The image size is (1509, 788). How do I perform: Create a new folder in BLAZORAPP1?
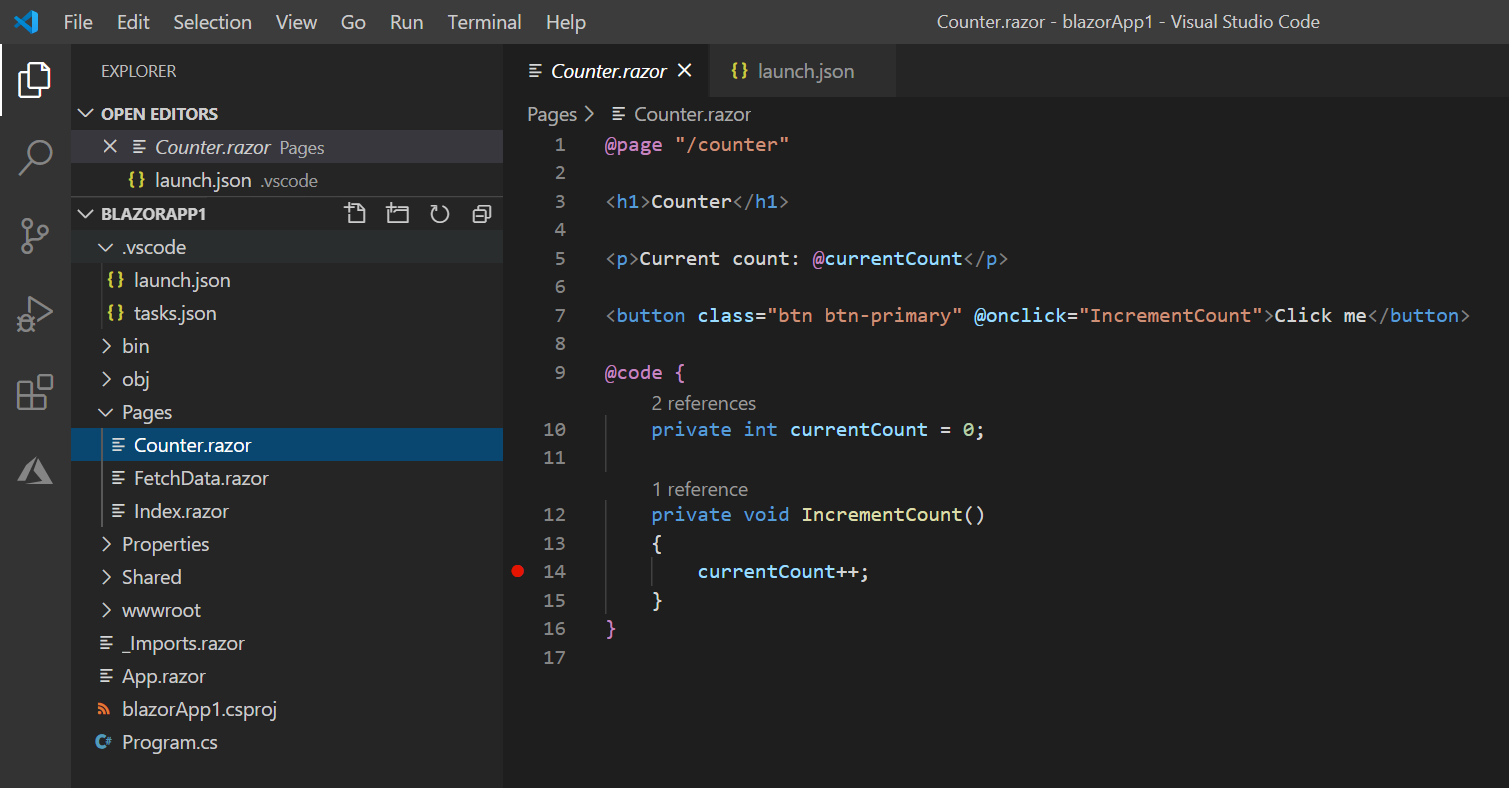coord(397,213)
